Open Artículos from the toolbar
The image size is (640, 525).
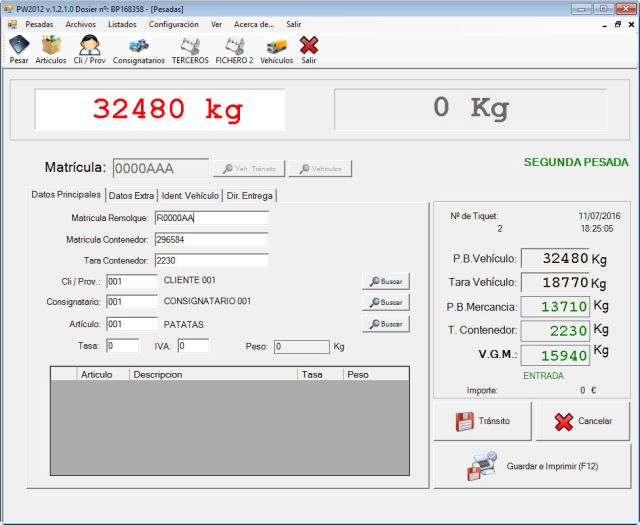tap(51, 49)
